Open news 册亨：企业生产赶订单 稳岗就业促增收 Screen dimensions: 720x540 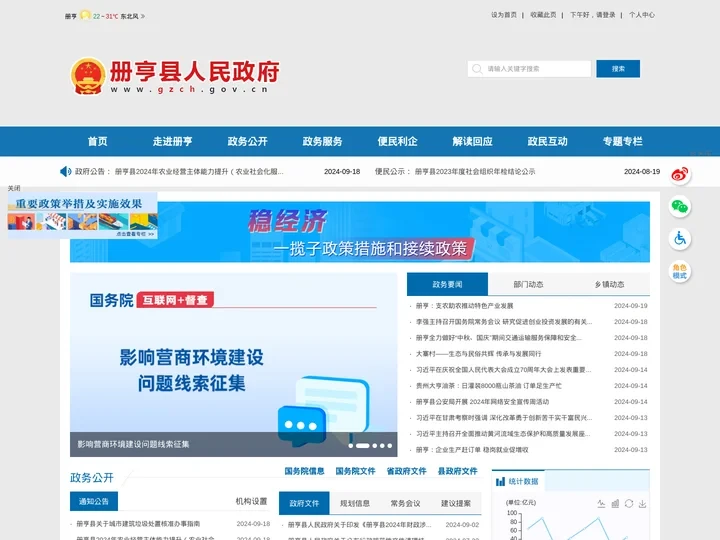(472, 450)
